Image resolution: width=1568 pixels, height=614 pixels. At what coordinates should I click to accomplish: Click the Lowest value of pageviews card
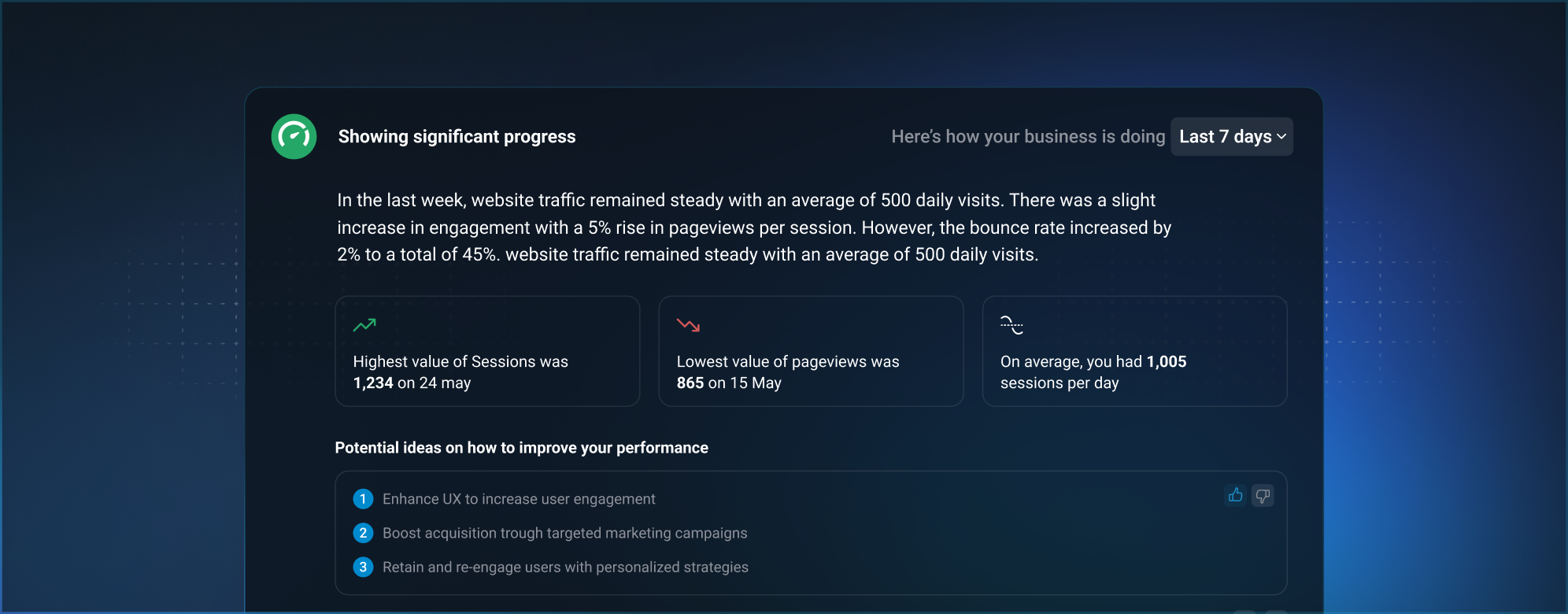pyautogui.click(x=811, y=351)
